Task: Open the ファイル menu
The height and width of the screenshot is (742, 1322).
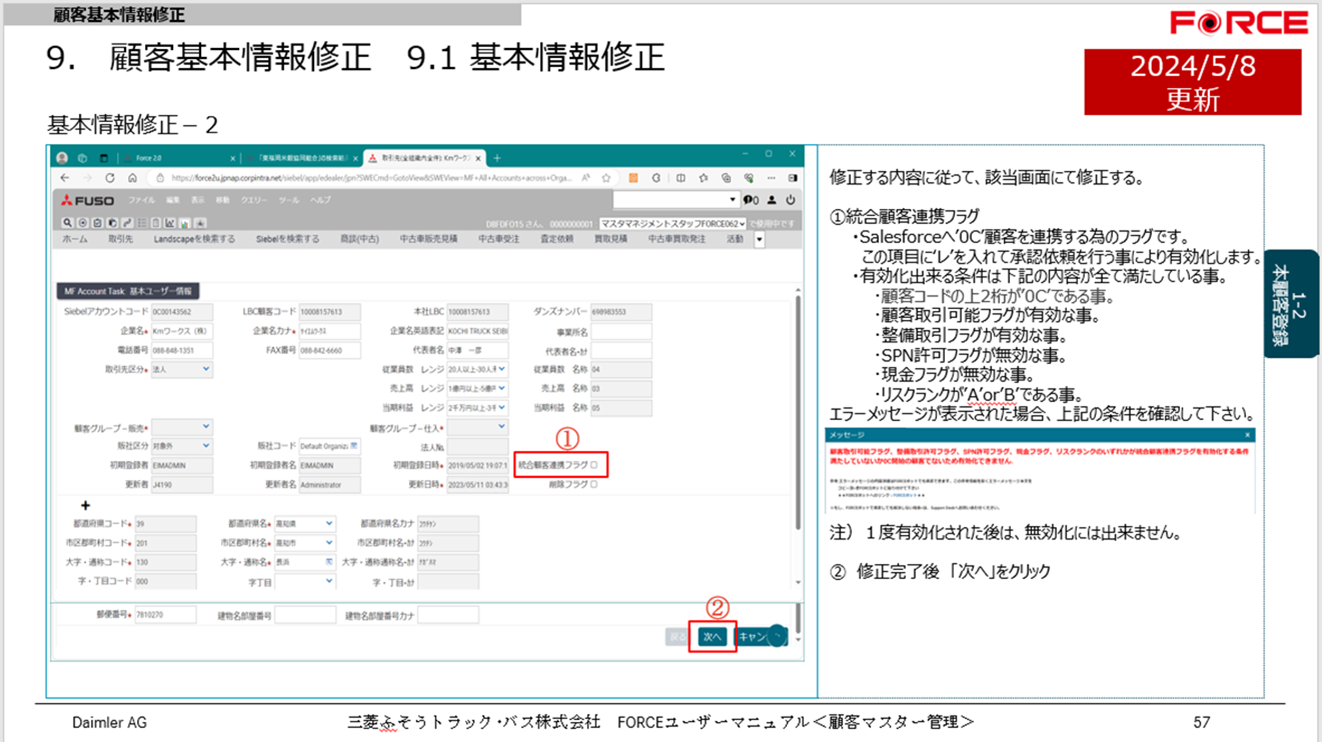Action: (141, 201)
